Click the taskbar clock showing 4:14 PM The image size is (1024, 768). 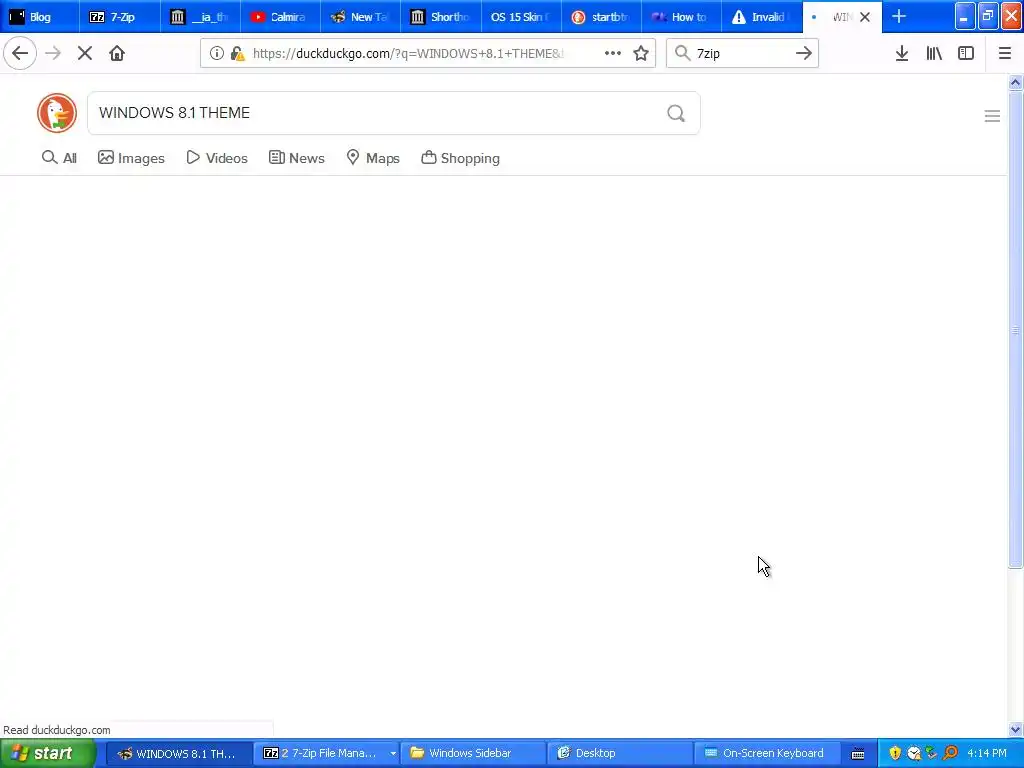pyautogui.click(x=987, y=754)
